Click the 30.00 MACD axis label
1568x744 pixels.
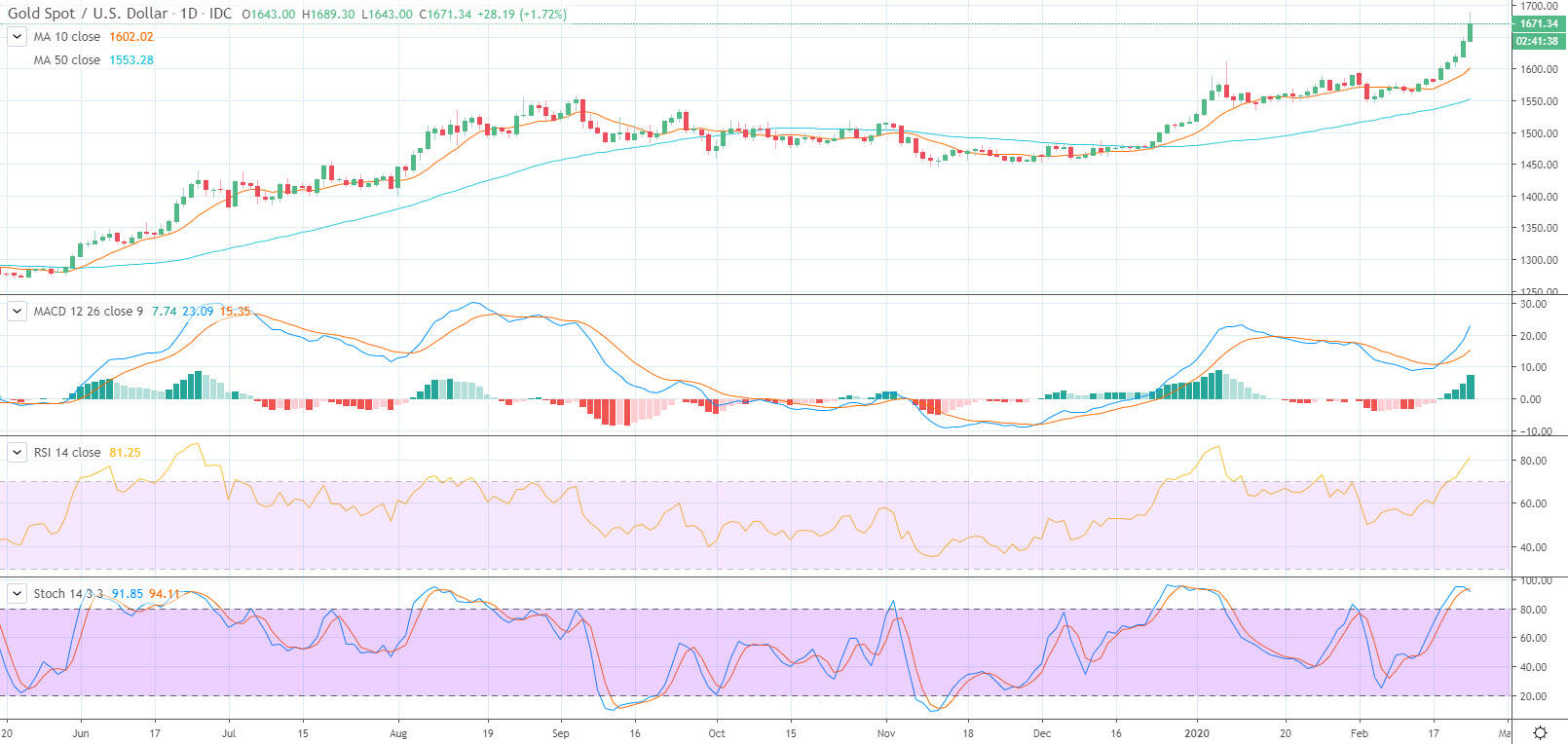click(x=1534, y=304)
